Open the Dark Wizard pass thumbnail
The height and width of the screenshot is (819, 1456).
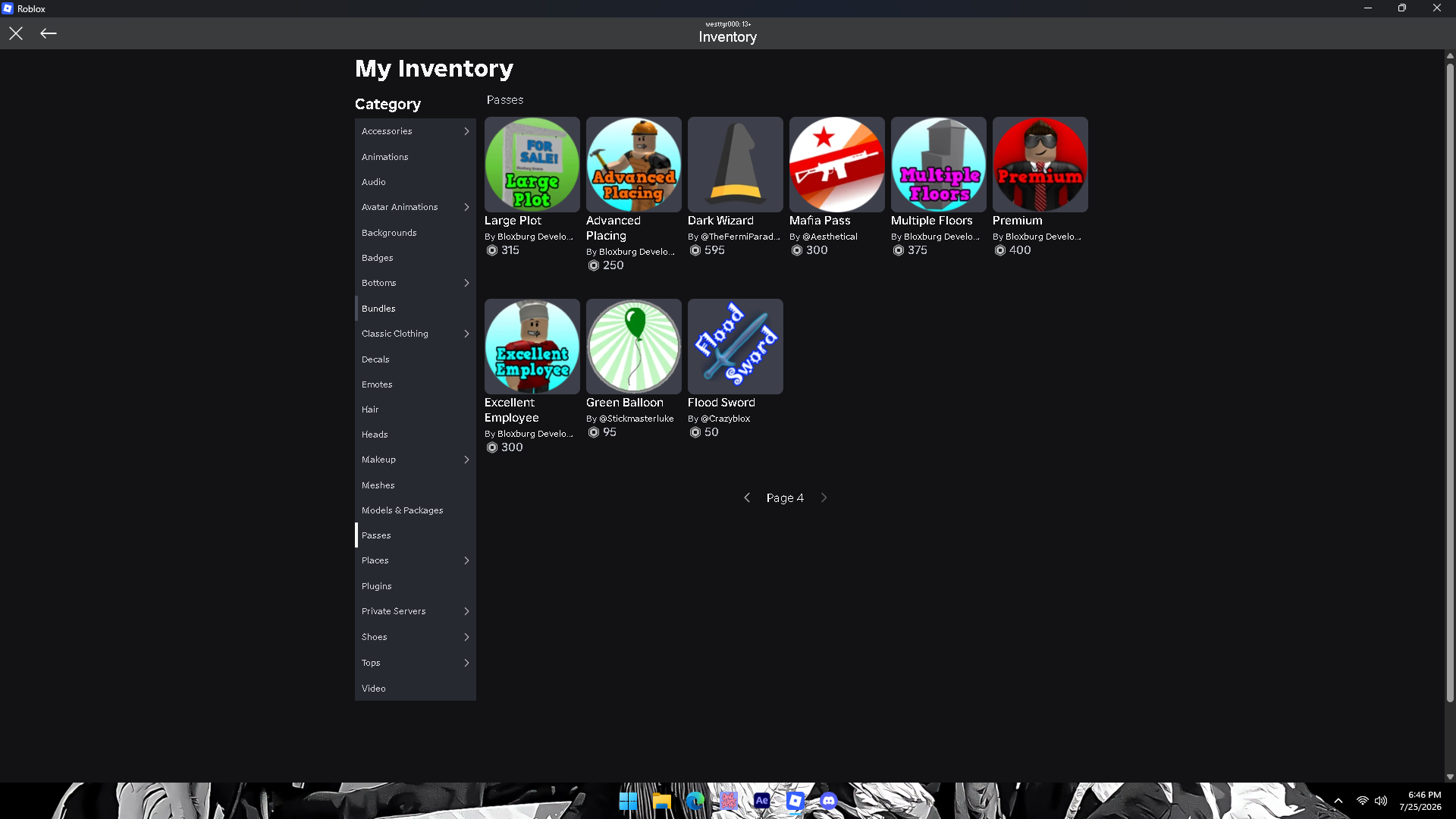(736, 165)
